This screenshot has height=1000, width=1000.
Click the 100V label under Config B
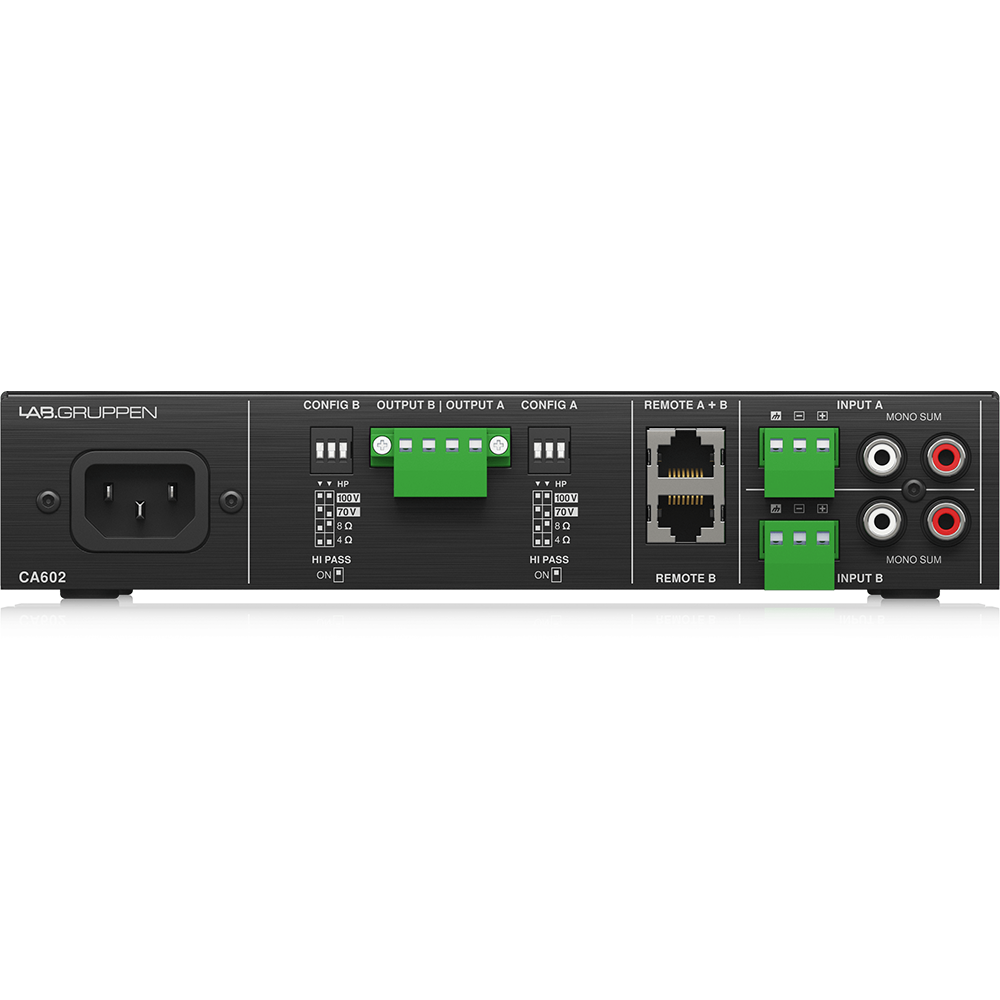[x=347, y=498]
